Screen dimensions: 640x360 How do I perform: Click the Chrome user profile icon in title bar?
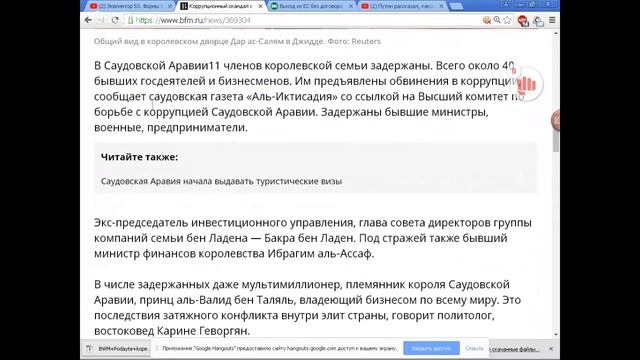[505, 4]
